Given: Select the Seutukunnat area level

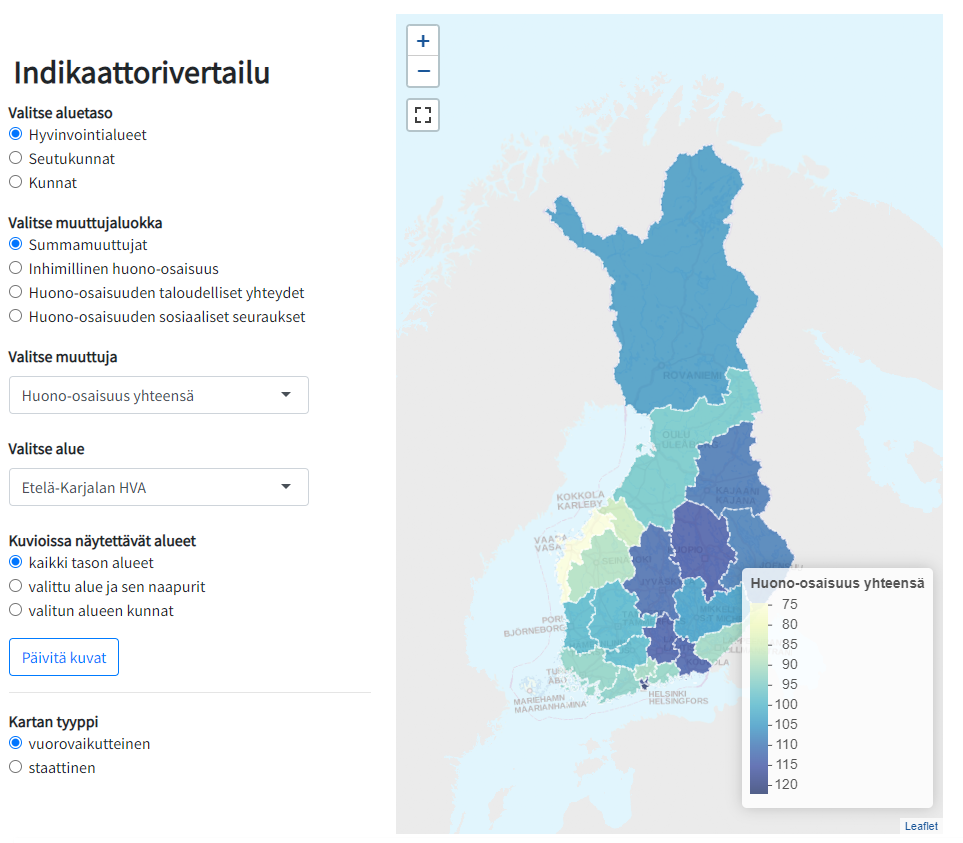Looking at the screenshot, I should coord(15,158).
